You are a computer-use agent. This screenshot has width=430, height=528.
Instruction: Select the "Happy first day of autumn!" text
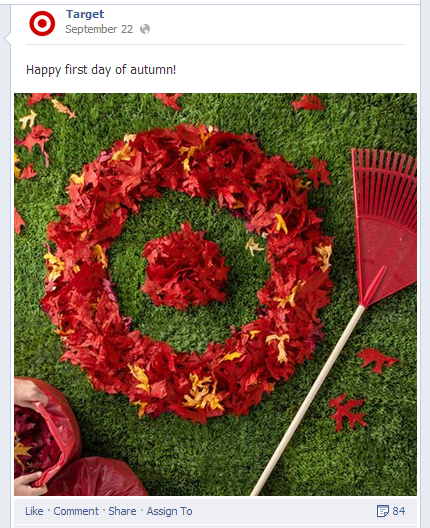101,70
